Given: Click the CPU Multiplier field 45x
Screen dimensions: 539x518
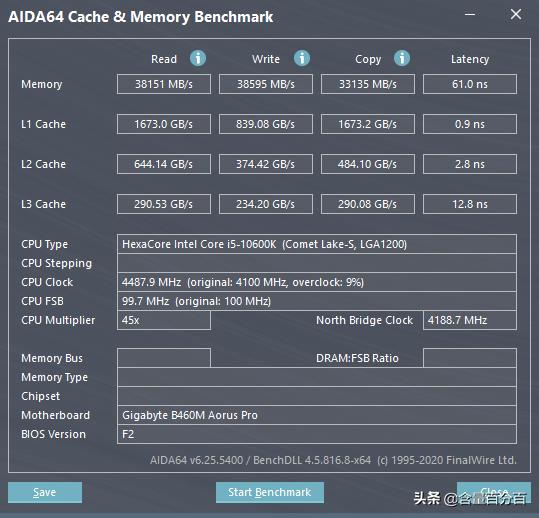Looking at the screenshot, I should [164, 320].
